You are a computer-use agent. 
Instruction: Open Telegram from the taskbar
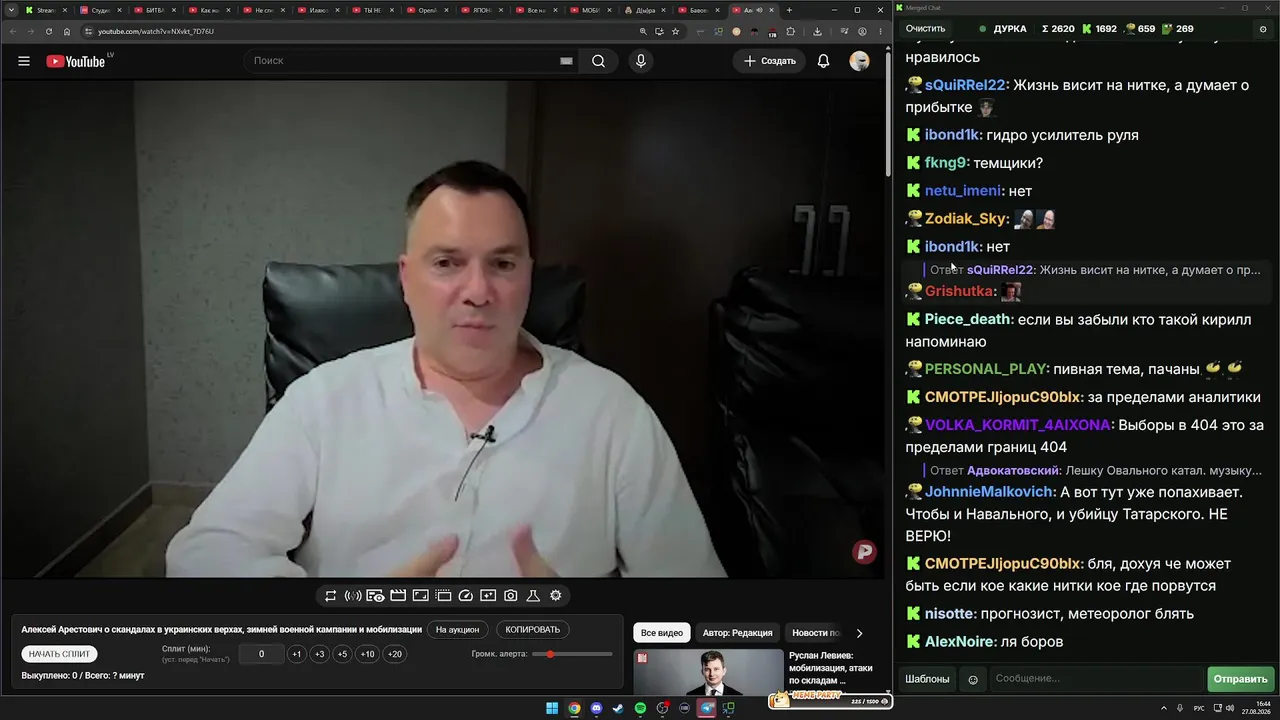(x=707, y=709)
